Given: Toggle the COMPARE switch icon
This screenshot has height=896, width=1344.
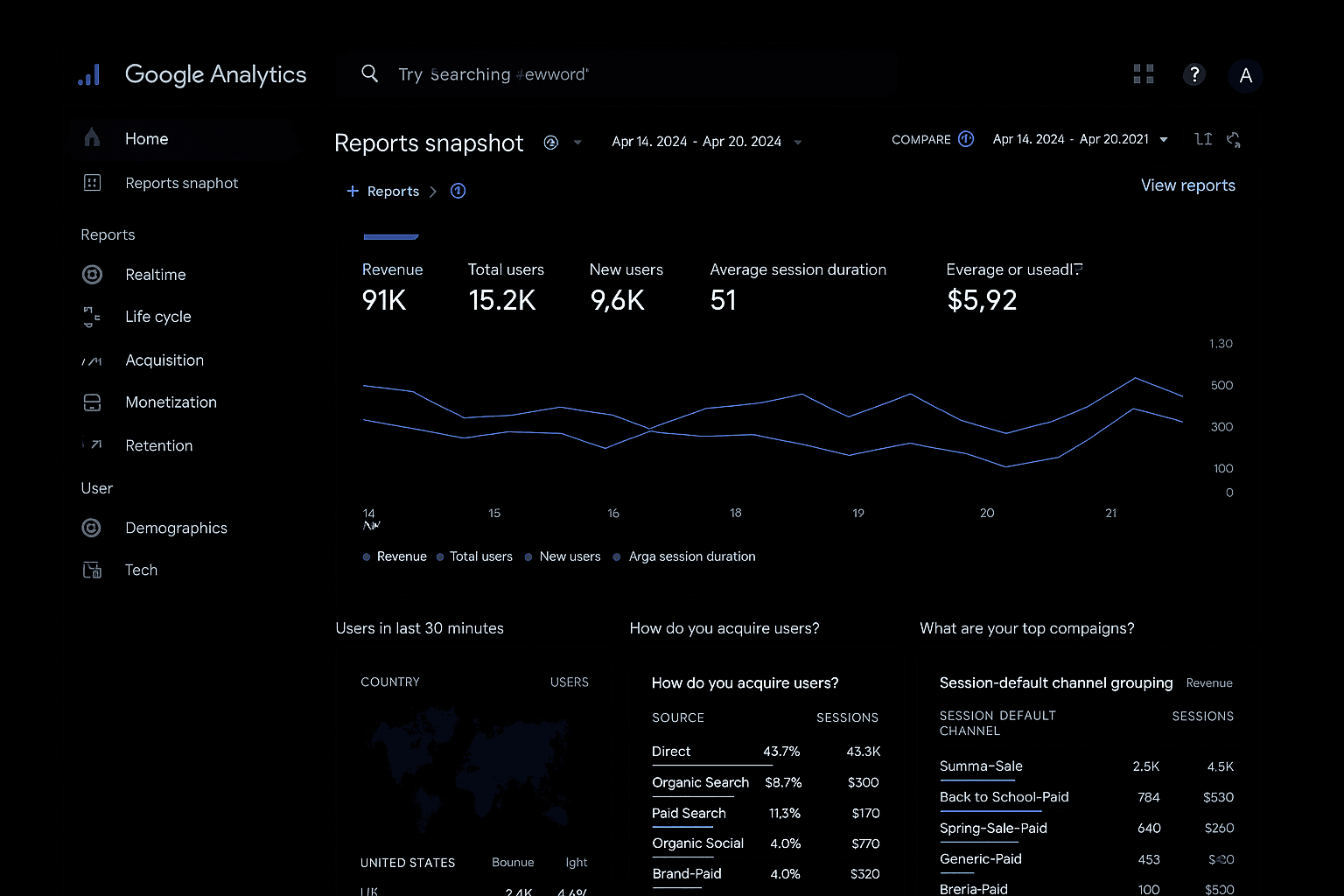Looking at the screenshot, I should (966, 139).
